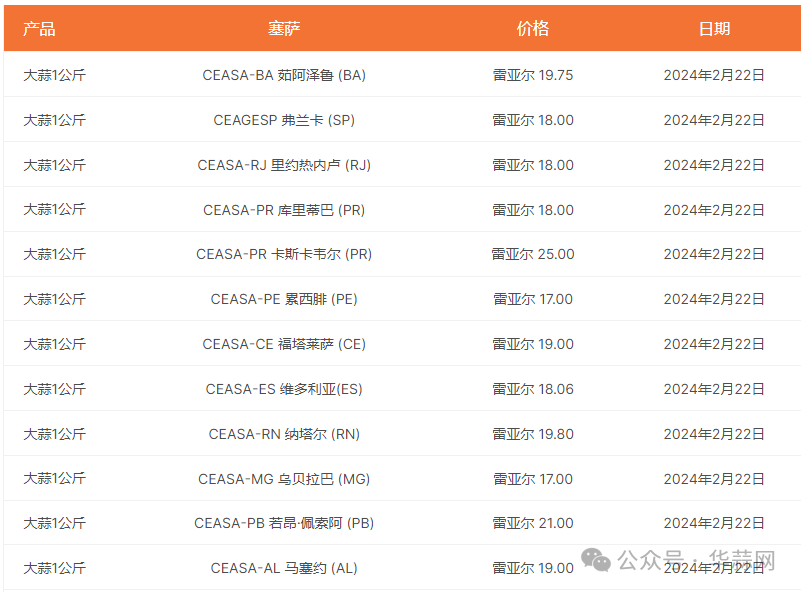Select the CEASA-PR 卡斯卡韦尔 (PR) market cell

tap(284, 254)
